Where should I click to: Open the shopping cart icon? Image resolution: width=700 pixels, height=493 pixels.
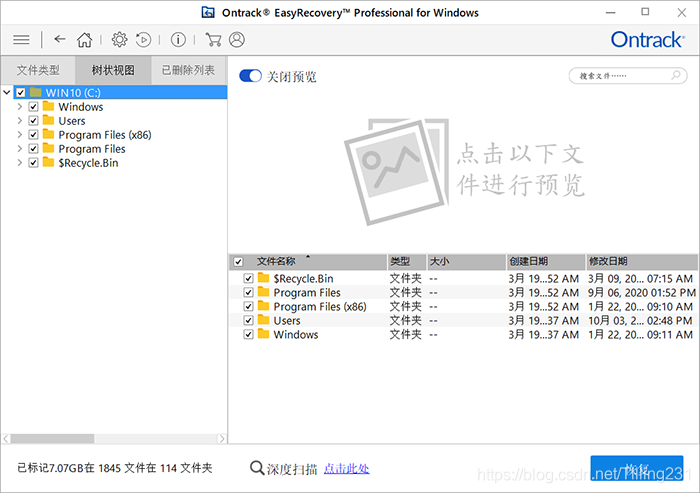pyautogui.click(x=213, y=40)
